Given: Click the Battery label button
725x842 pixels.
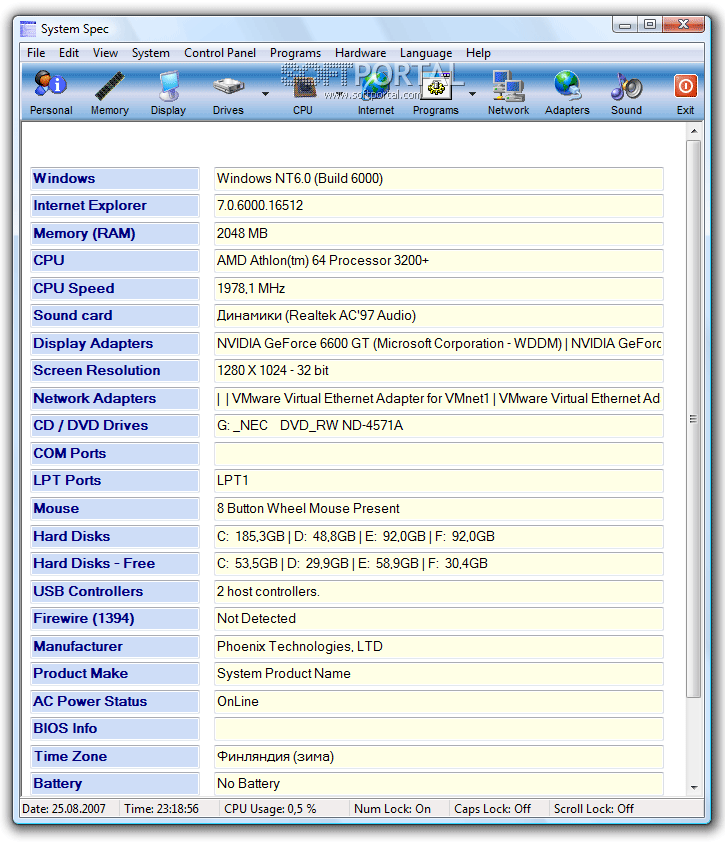Looking at the screenshot, I should pos(115,783).
